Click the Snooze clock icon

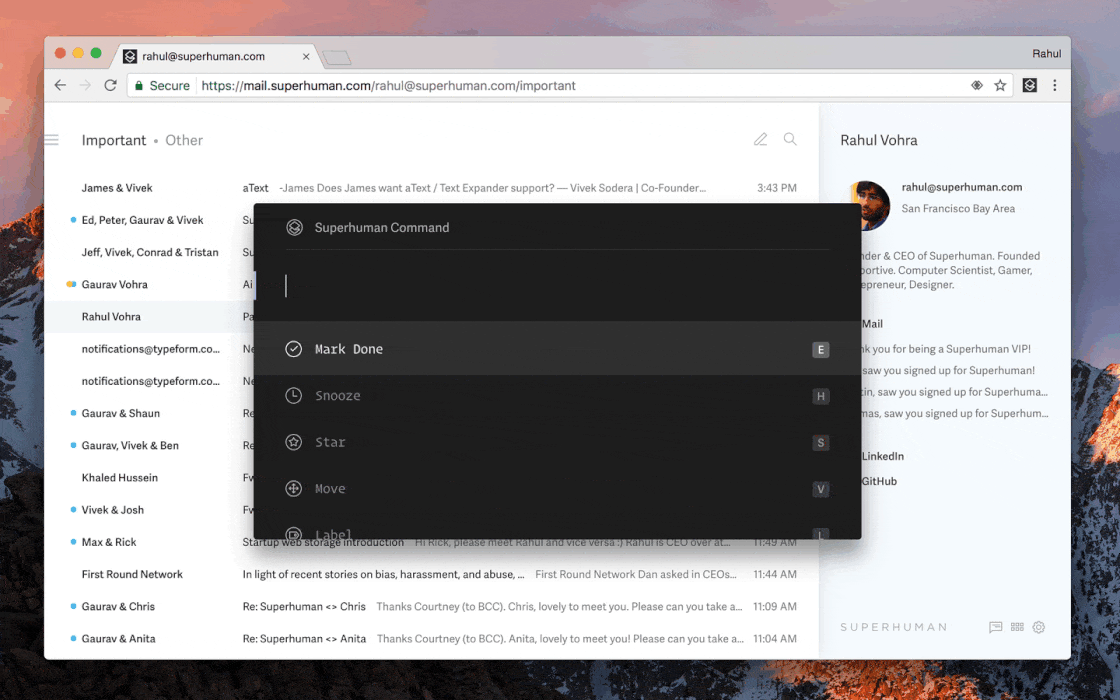pyautogui.click(x=294, y=395)
